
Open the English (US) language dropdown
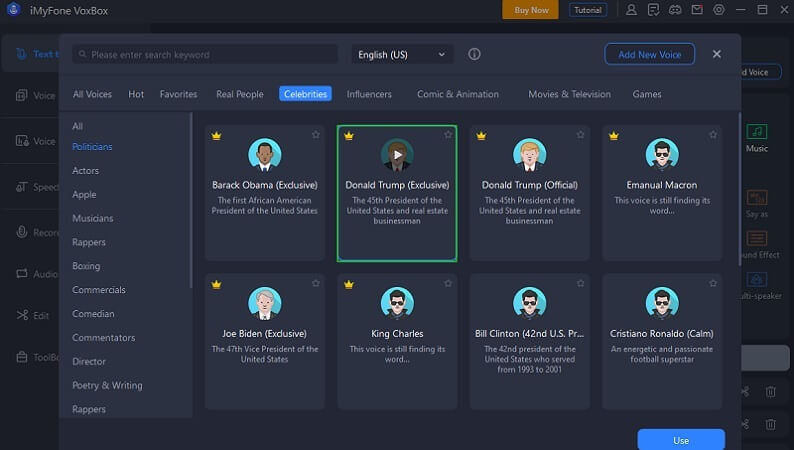[x=402, y=54]
